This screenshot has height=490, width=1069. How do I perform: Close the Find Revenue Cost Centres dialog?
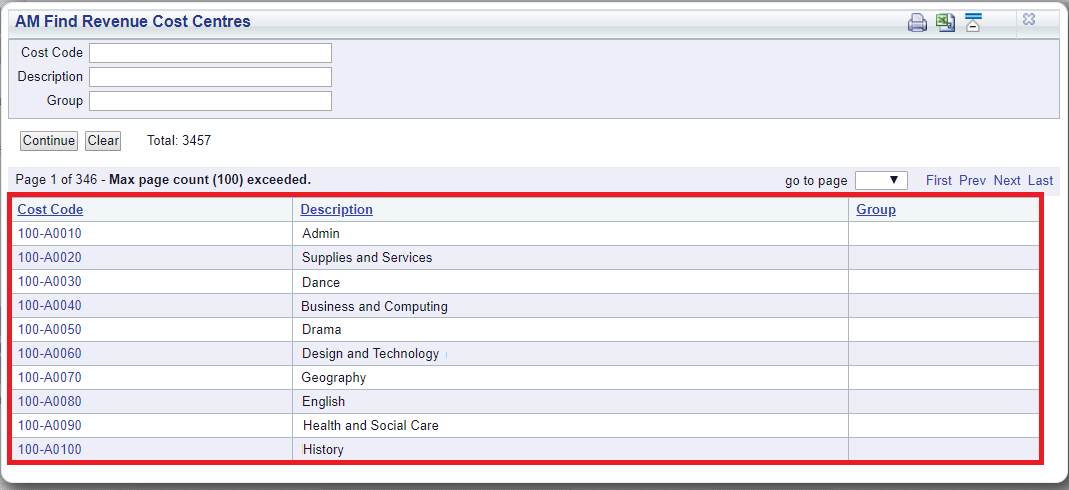coord(1029,20)
